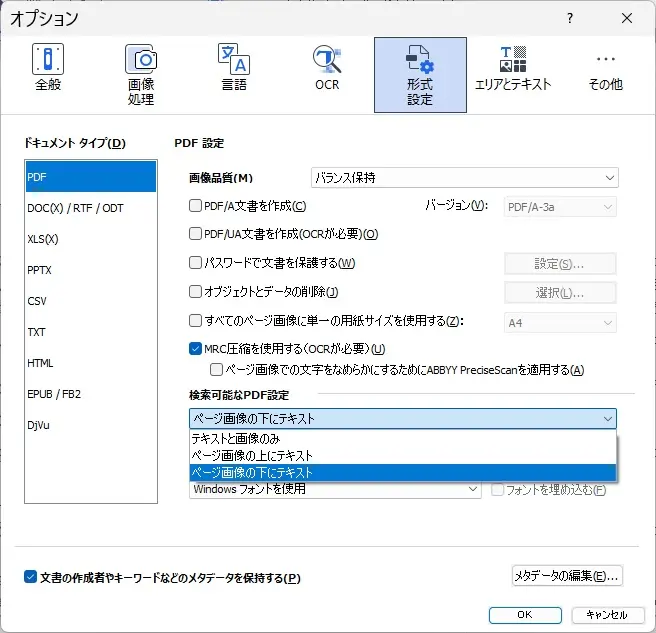Close the オプション dialog with X
The width and height of the screenshot is (656, 633).
coord(627,18)
